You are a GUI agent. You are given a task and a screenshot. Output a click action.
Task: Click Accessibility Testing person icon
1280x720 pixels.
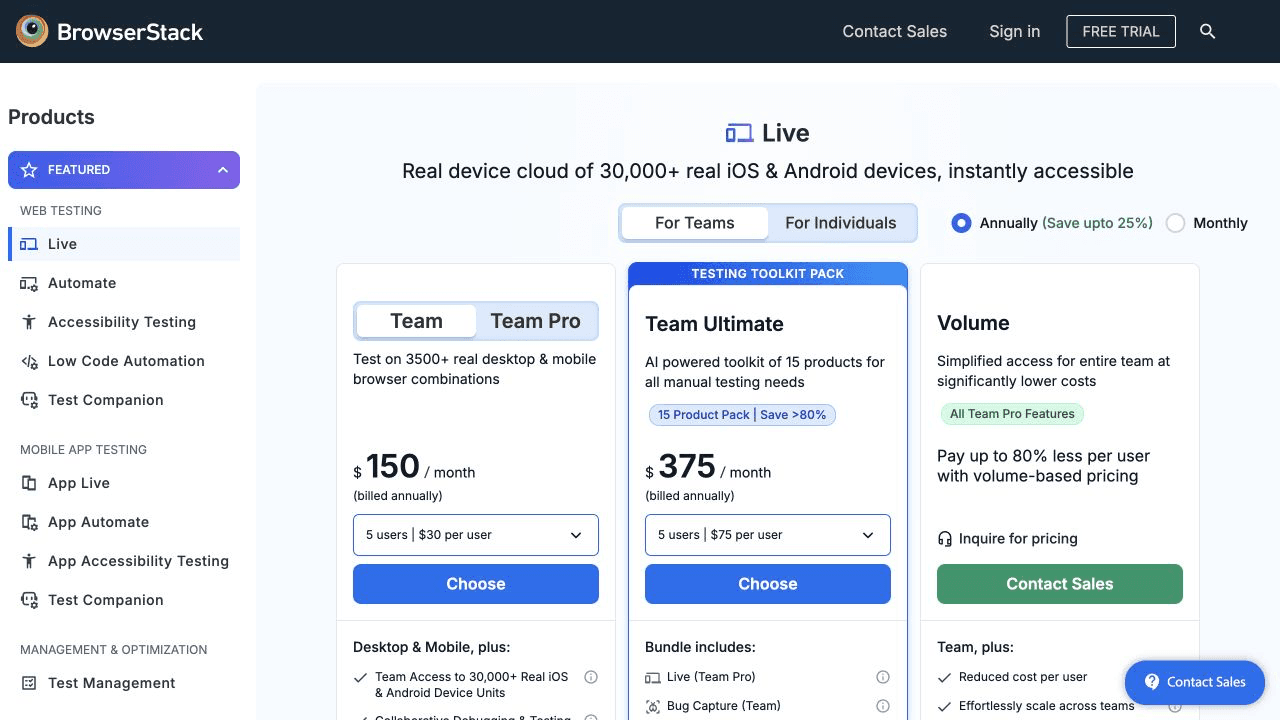point(29,322)
